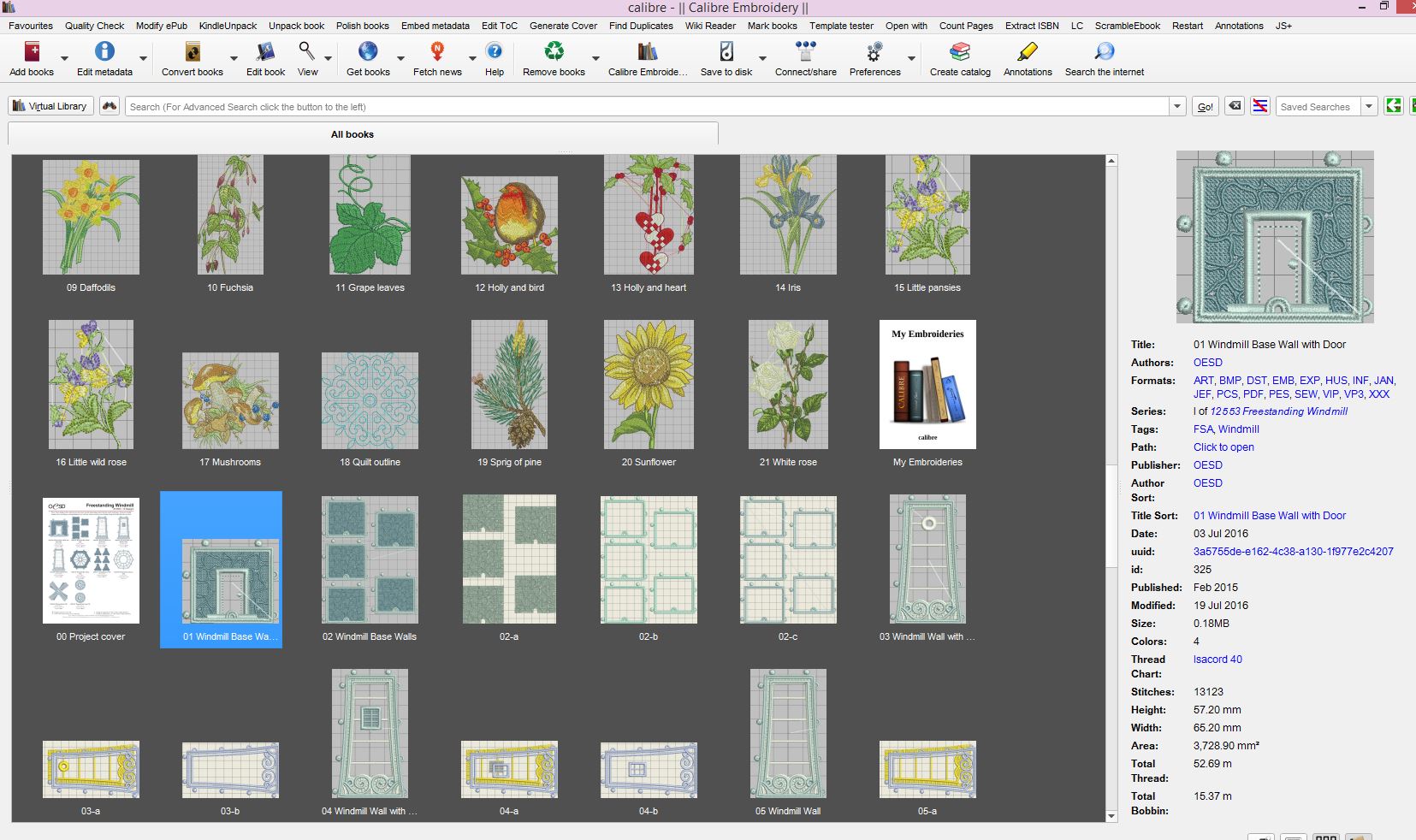Open the Quality Check menu

94,26
